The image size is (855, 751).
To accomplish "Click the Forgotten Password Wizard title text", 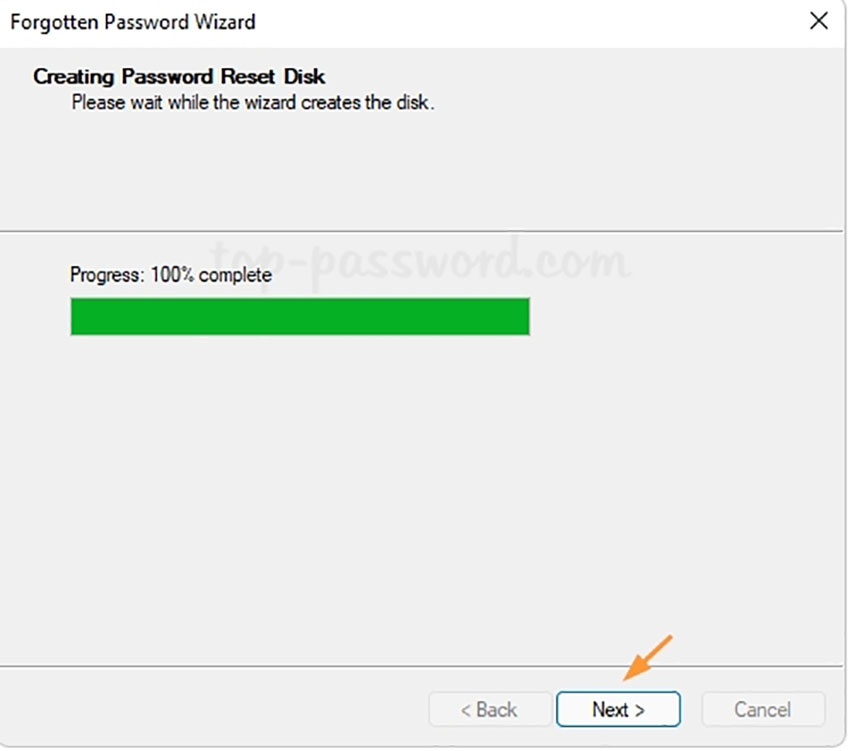I will [x=132, y=21].
